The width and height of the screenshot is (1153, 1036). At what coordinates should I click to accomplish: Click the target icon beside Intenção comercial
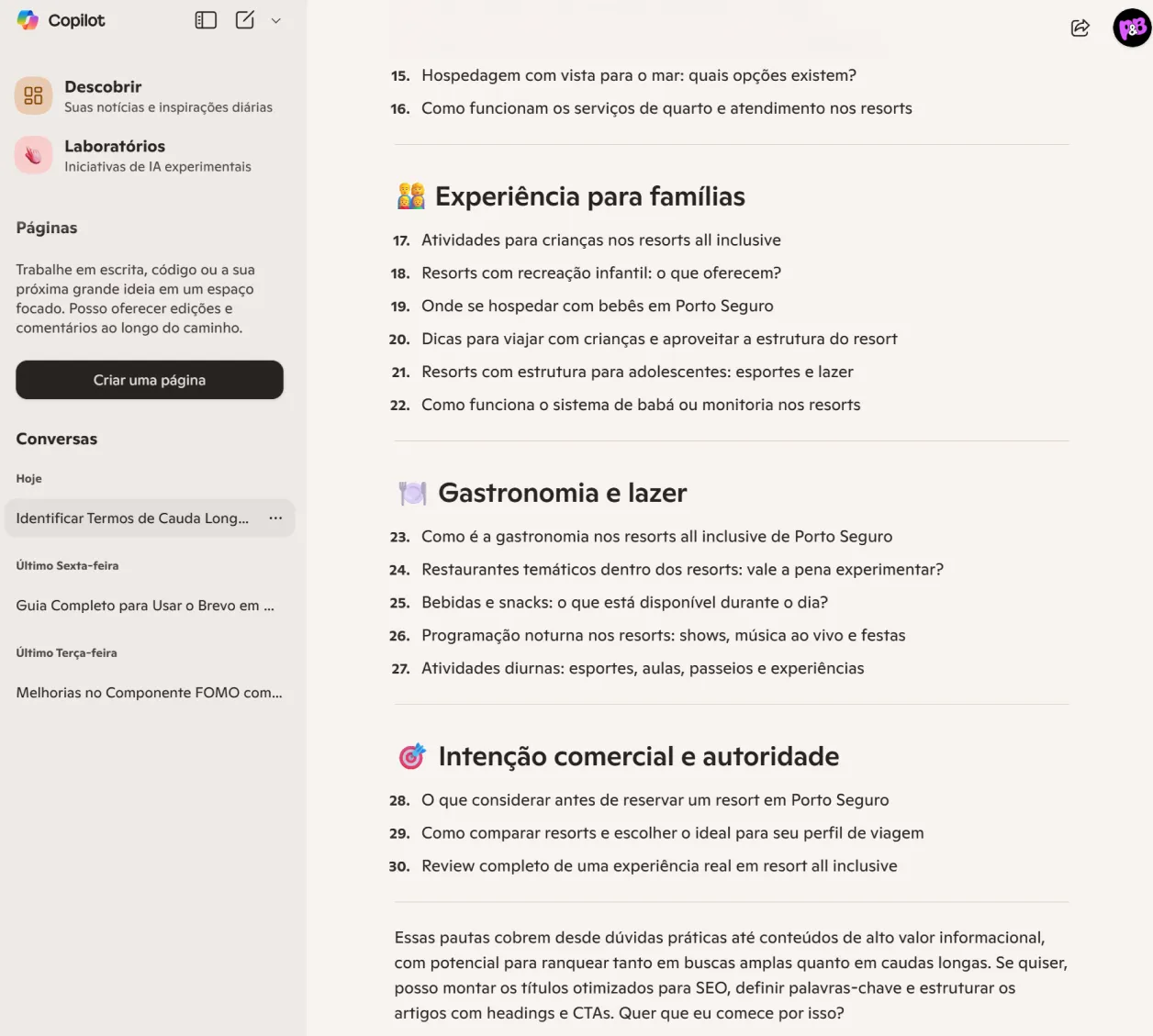[x=412, y=756]
